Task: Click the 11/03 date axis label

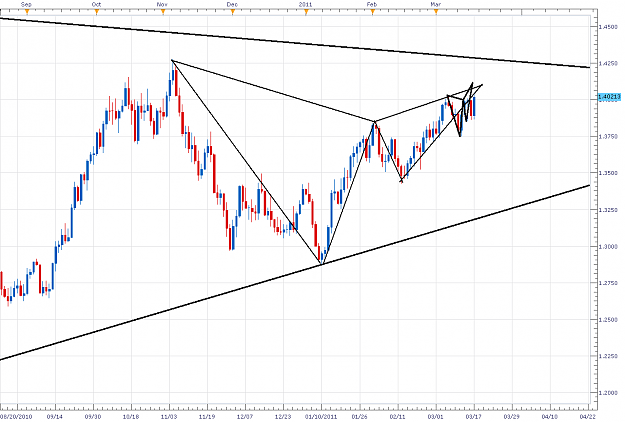Action: point(169,416)
